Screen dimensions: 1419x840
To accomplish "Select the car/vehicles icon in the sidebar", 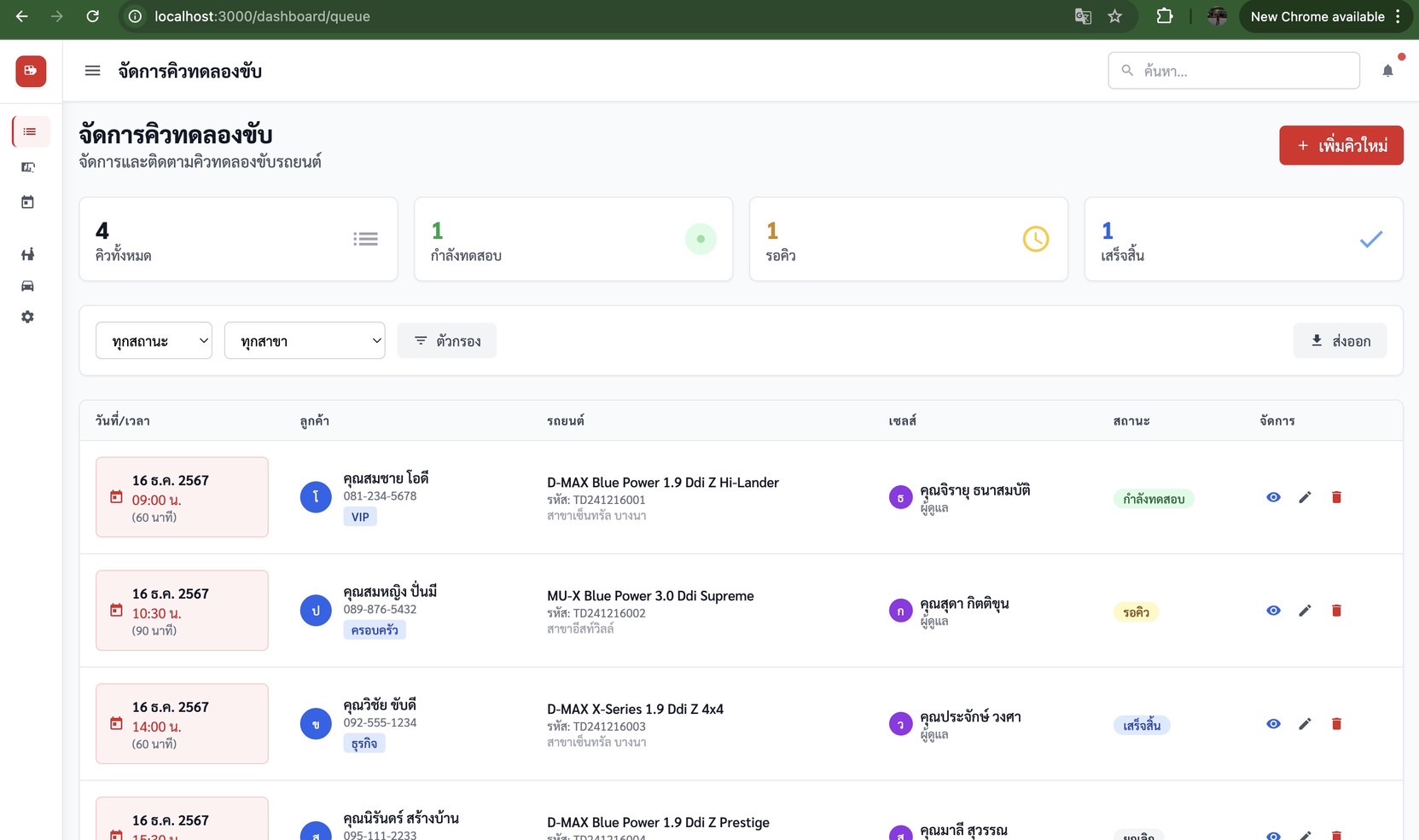I will click(28, 287).
